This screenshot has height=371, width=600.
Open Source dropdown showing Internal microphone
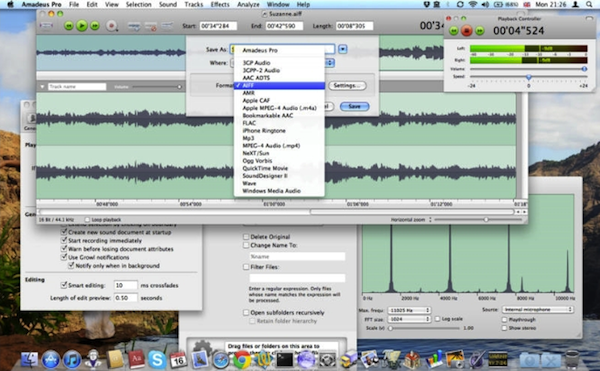537,309
